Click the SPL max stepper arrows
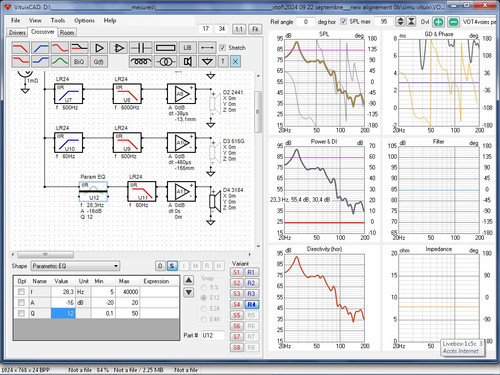Image resolution: width=500 pixels, height=375 pixels. 400,22
